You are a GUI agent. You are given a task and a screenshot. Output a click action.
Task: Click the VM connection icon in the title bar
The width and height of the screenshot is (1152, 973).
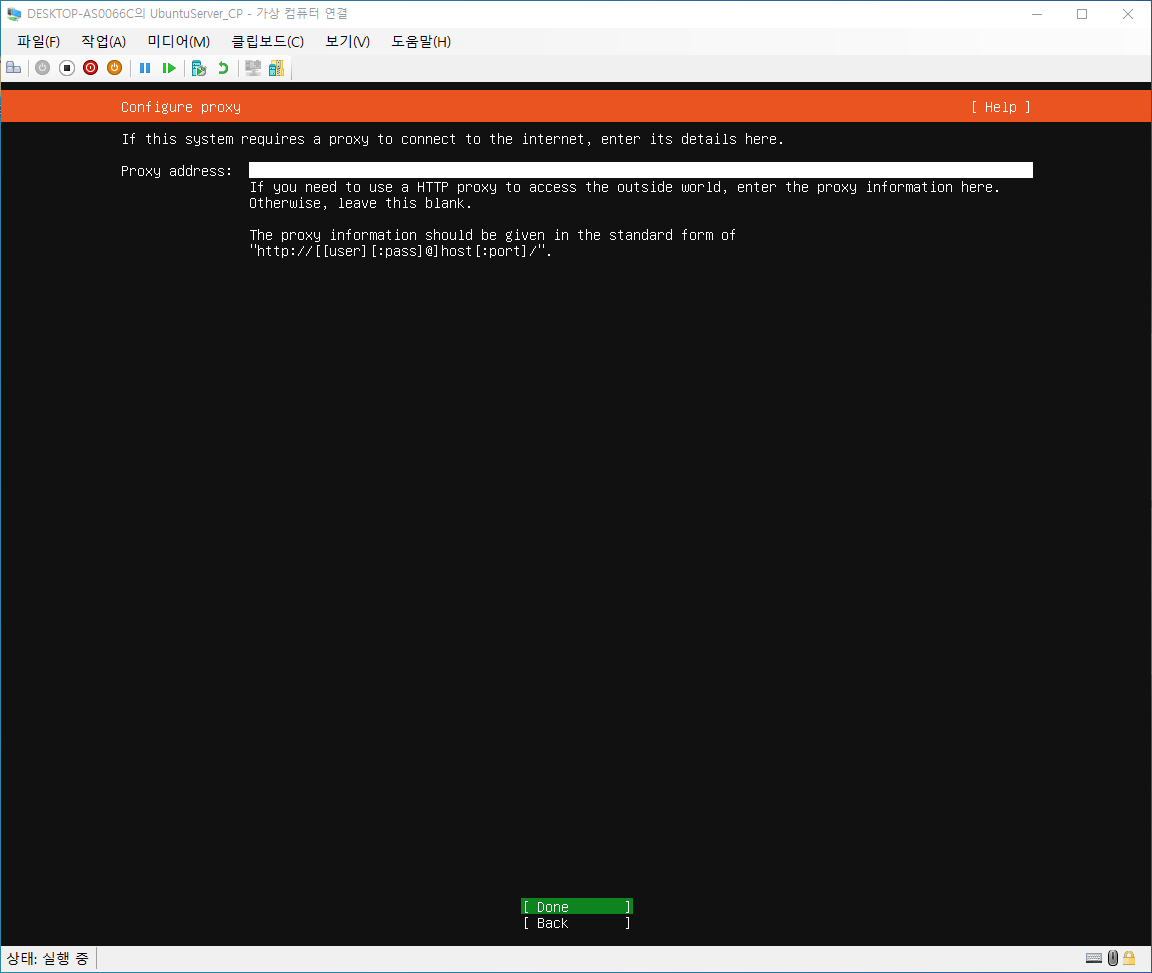14,14
